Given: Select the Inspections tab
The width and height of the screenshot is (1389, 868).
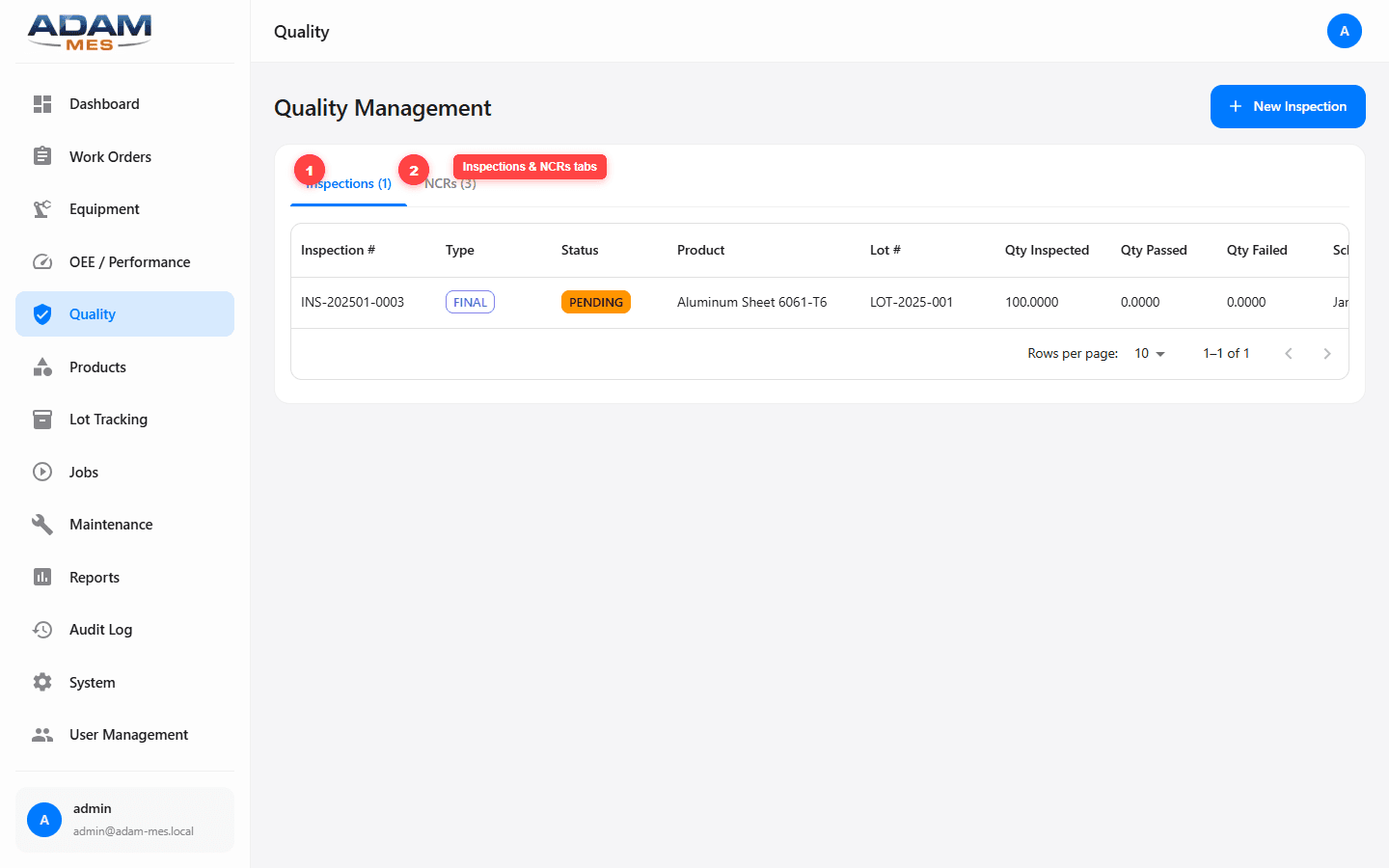Looking at the screenshot, I should [348, 182].
